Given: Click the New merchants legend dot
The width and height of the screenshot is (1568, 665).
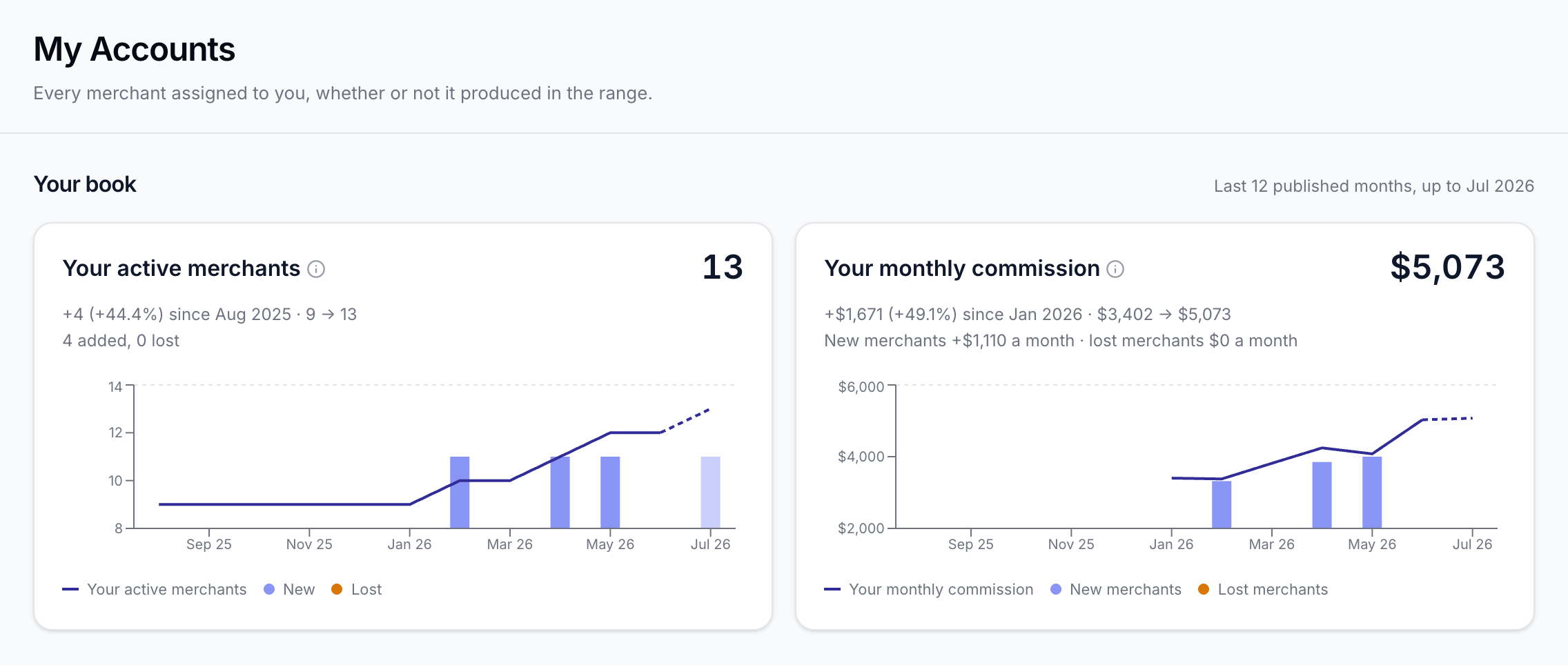Looking at the screenshot, I should pyautogui.click(x=1056, y=589).
